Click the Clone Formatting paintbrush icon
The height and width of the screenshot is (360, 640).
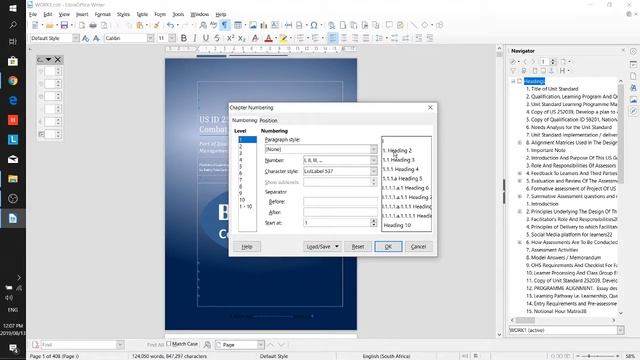(156, 25)
